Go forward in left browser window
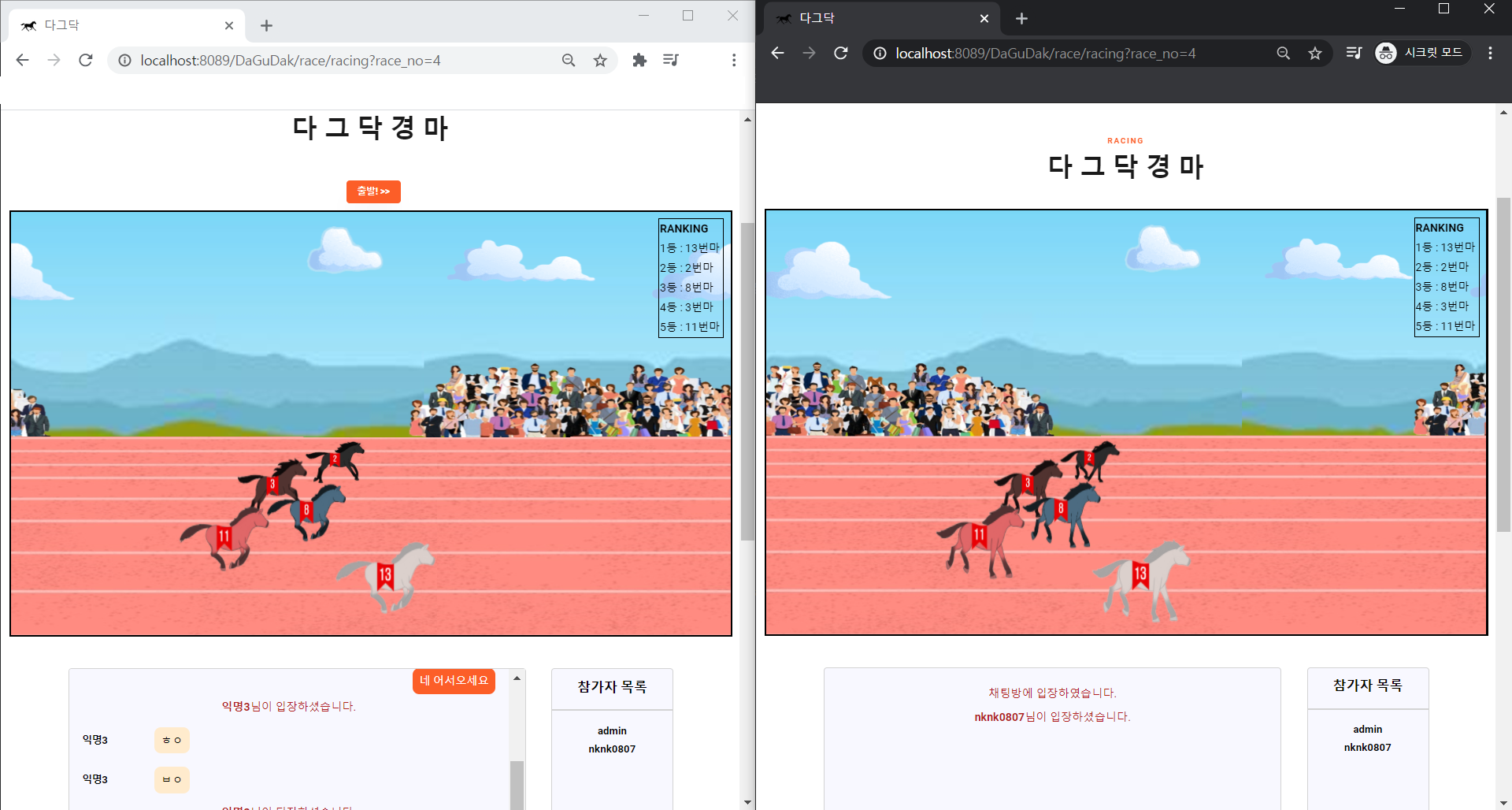This screenshot has width=1512, height=810. (54, 60)
